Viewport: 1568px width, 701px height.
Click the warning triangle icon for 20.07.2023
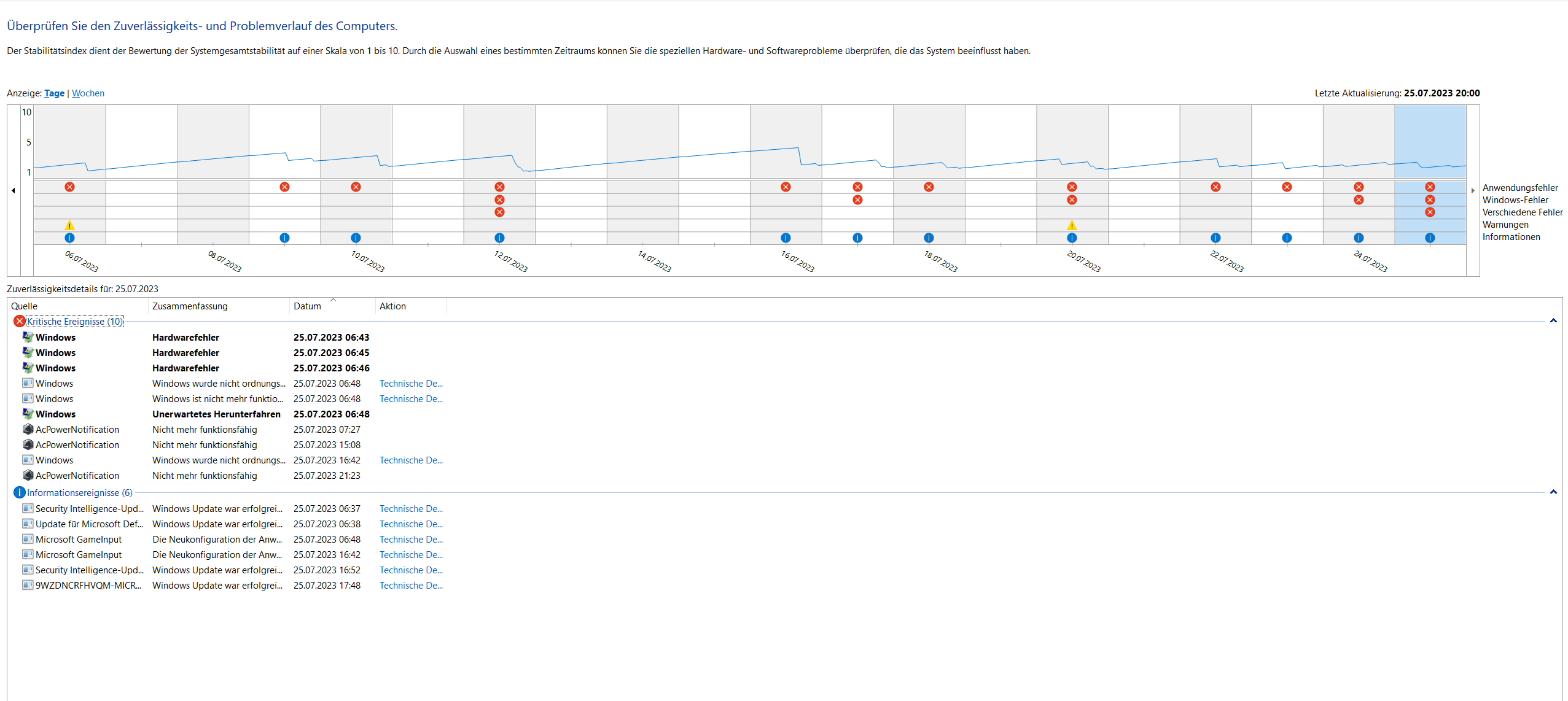pos(1072,225)
